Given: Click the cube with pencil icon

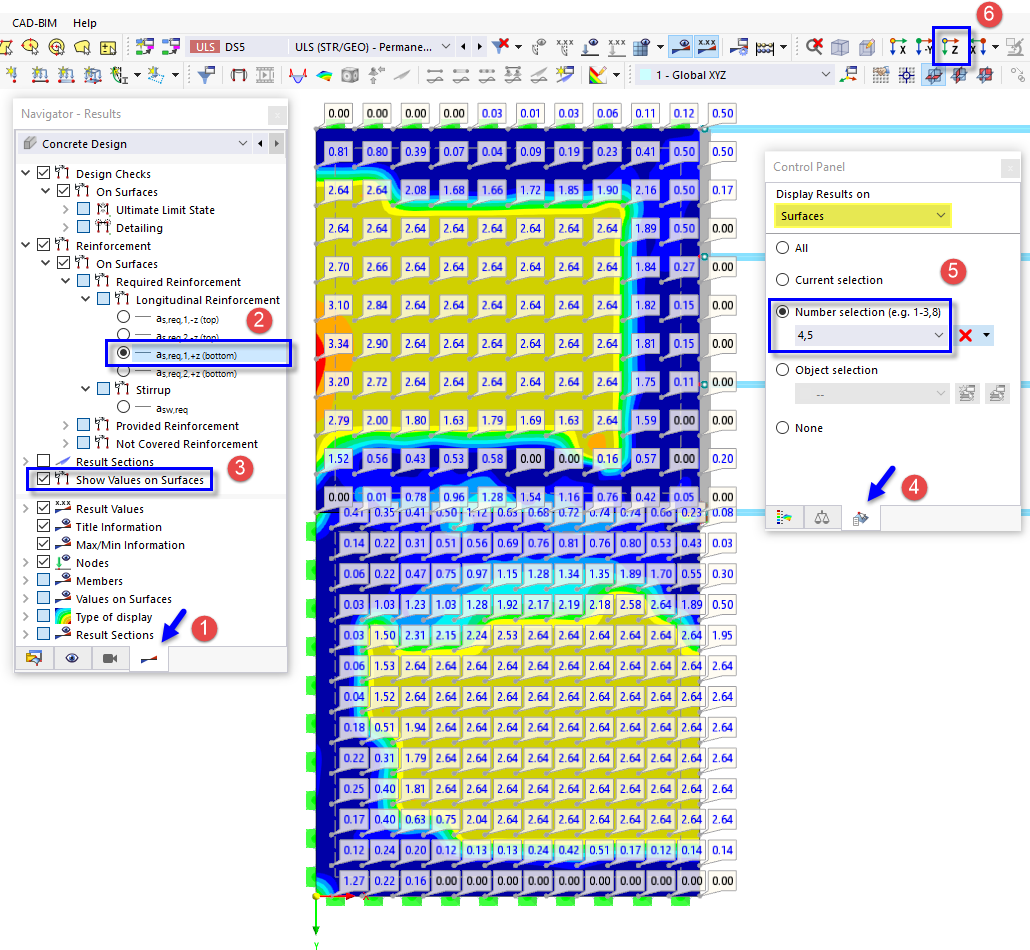Looking at the screenshot, I should point(867,47).
